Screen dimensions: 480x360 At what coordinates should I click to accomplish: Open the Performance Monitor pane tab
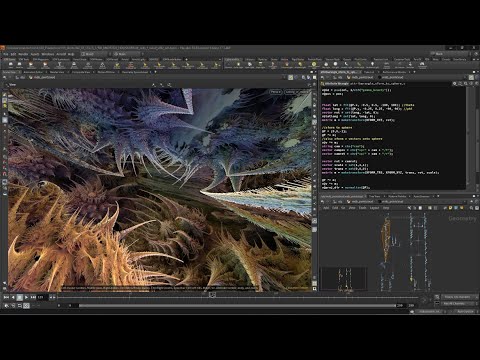(x=394, y=72)
